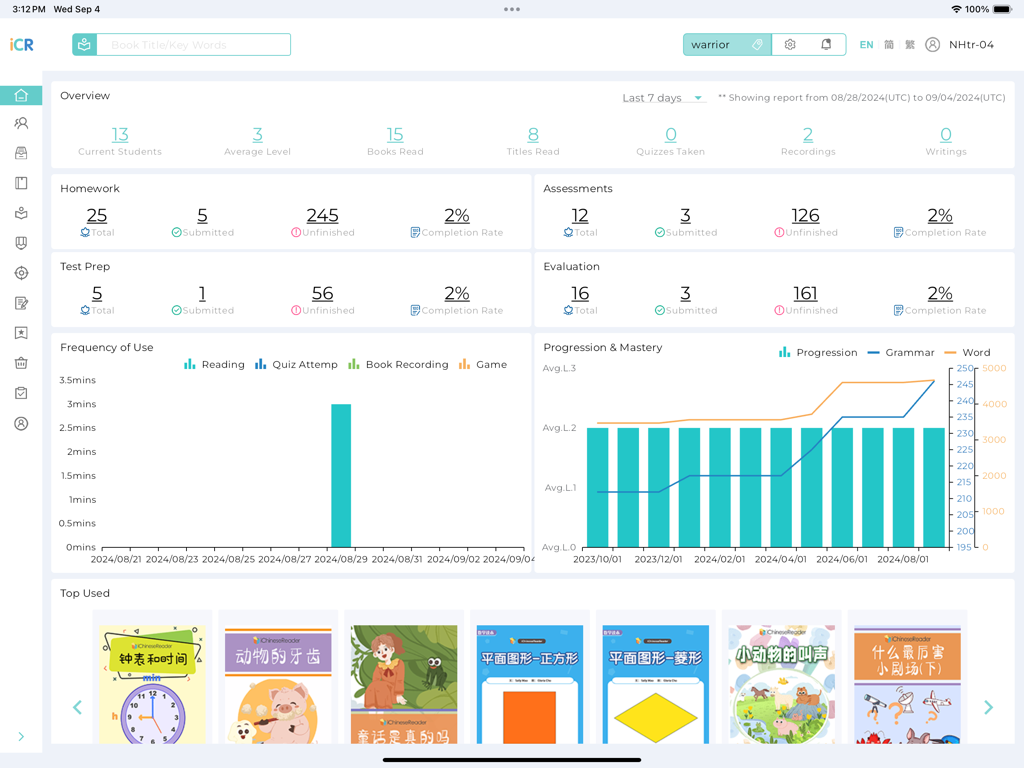
Task: Open the Books Read statistic link
Action: 395,134
